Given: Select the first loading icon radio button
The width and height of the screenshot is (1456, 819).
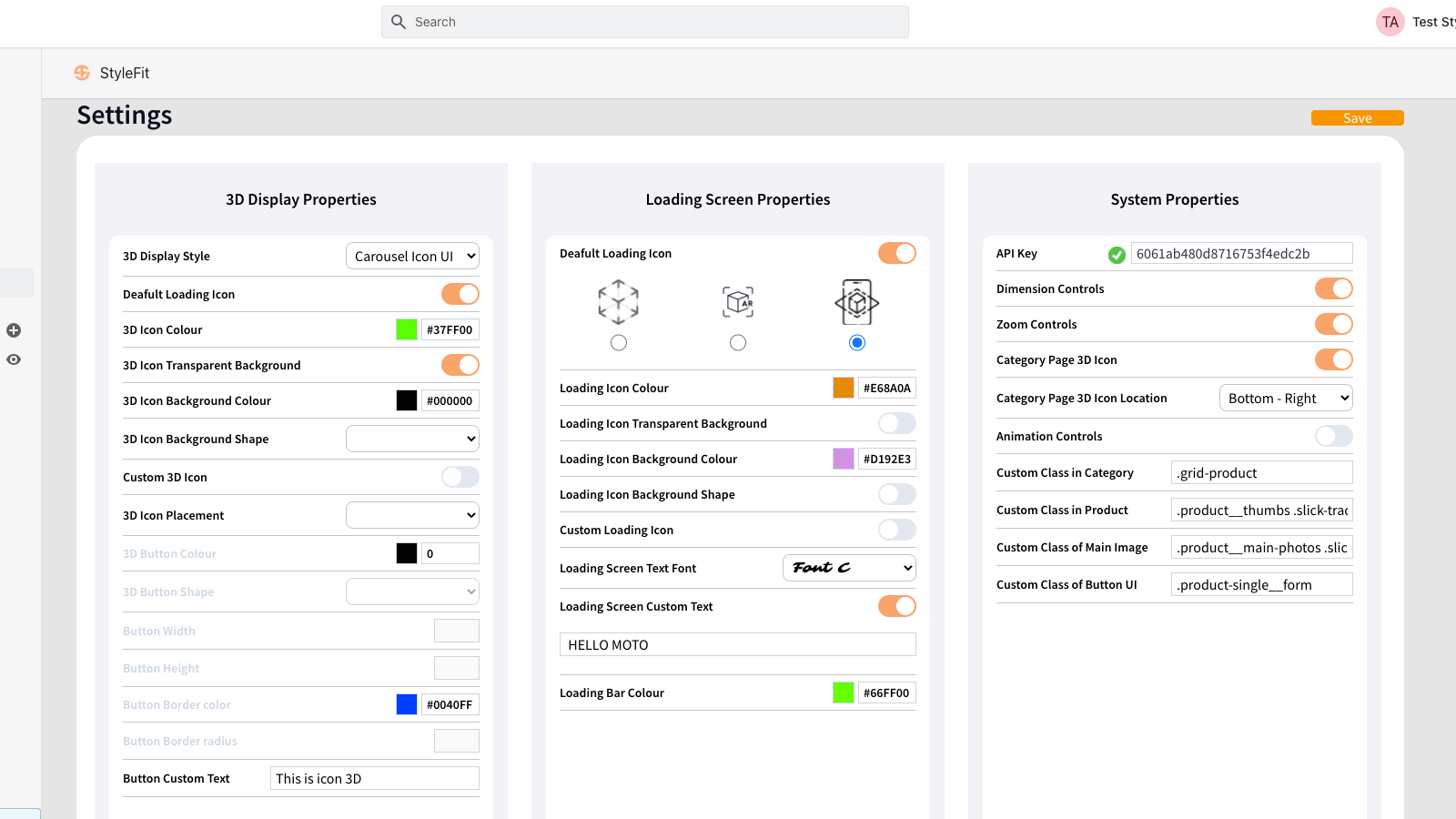Looking at the screenshot, I should coord(619,343).
